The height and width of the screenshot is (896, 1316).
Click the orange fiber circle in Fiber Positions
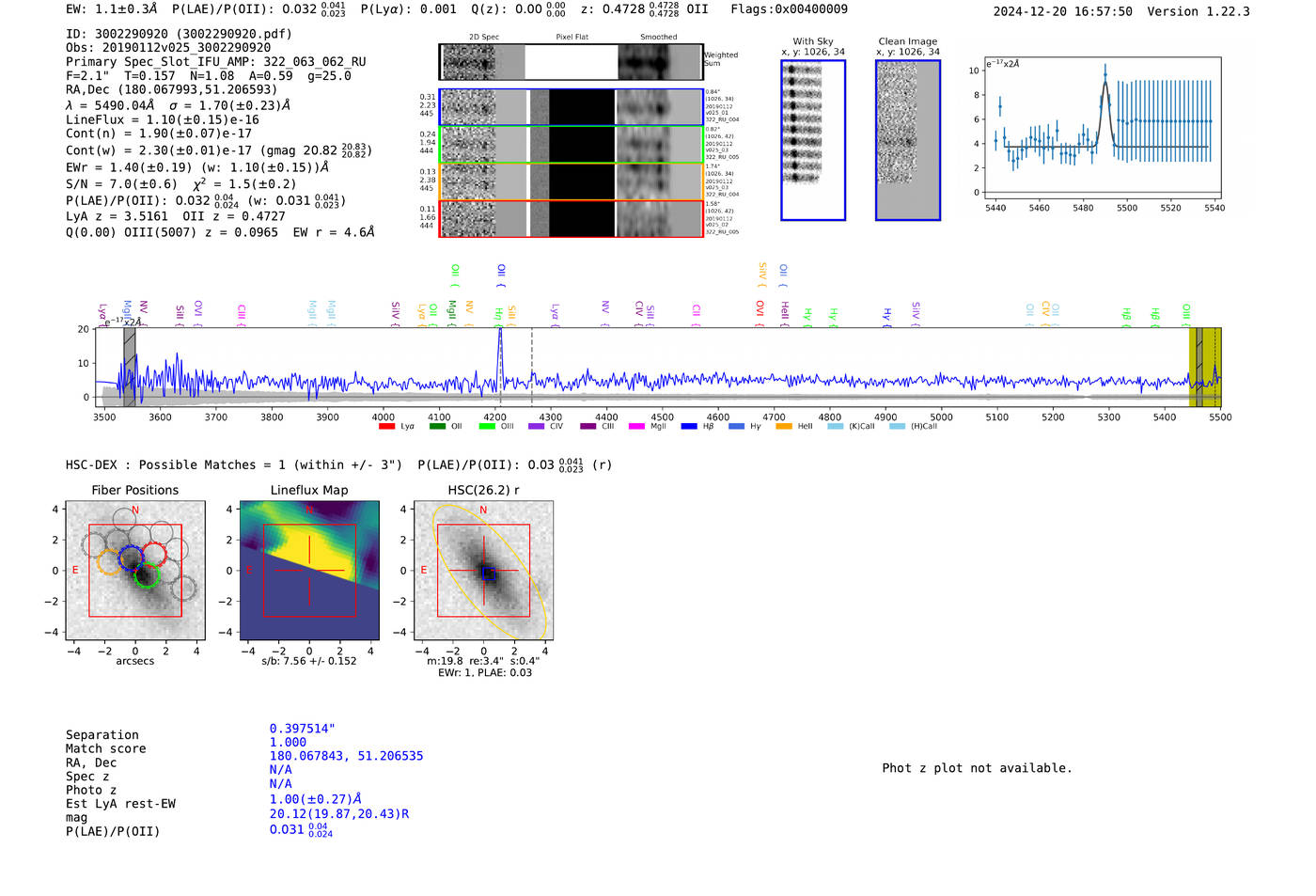[110, 561]
